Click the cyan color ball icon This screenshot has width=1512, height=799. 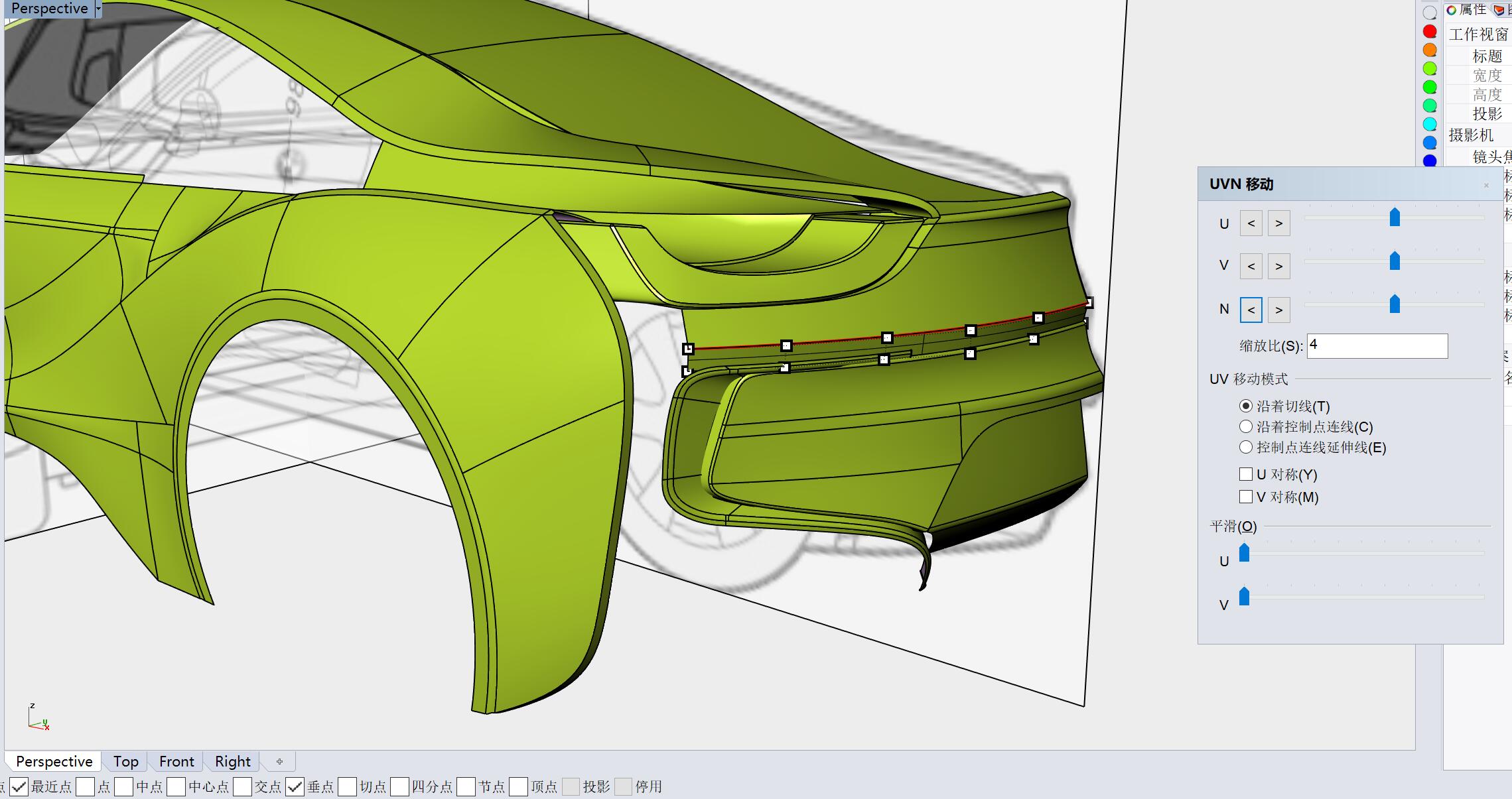1430,124
